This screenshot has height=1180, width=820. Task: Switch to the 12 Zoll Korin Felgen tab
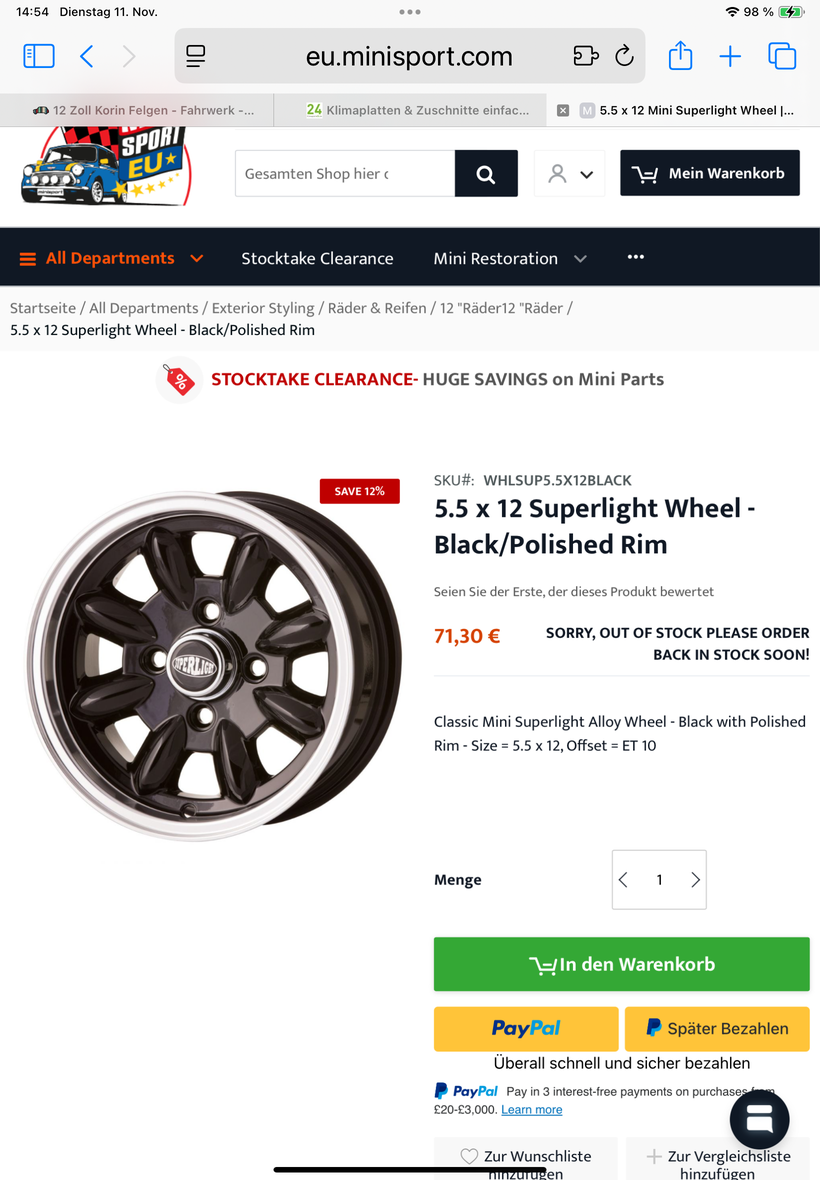click(143, 111)
